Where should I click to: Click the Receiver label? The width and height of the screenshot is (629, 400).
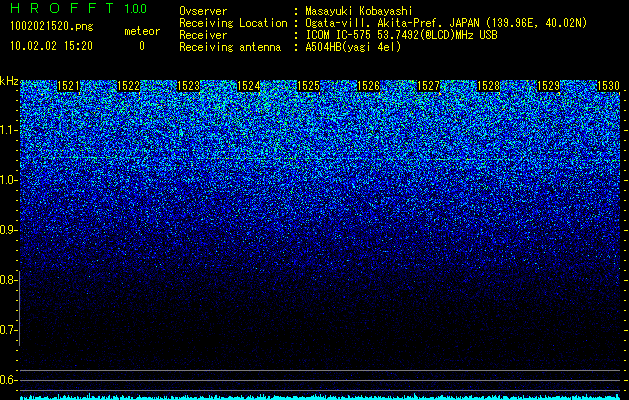tap(203, 35)
